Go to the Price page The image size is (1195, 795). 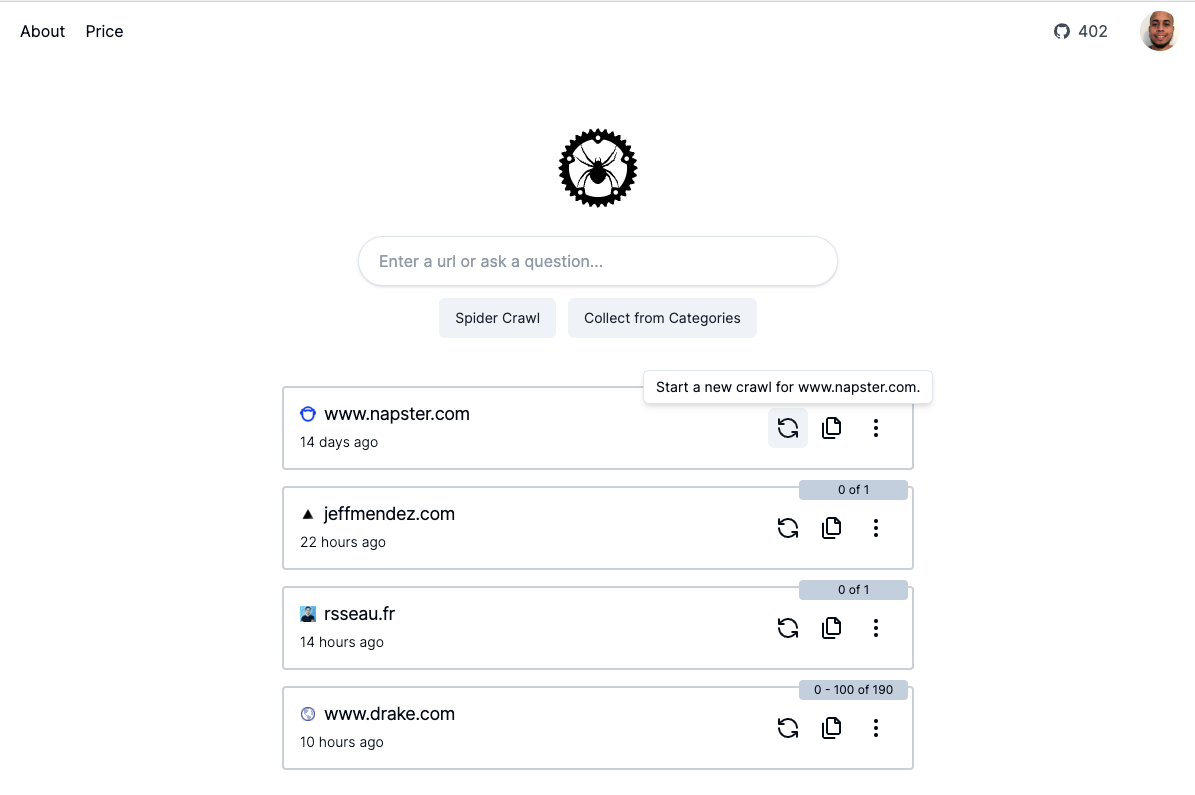coord(104,31)
